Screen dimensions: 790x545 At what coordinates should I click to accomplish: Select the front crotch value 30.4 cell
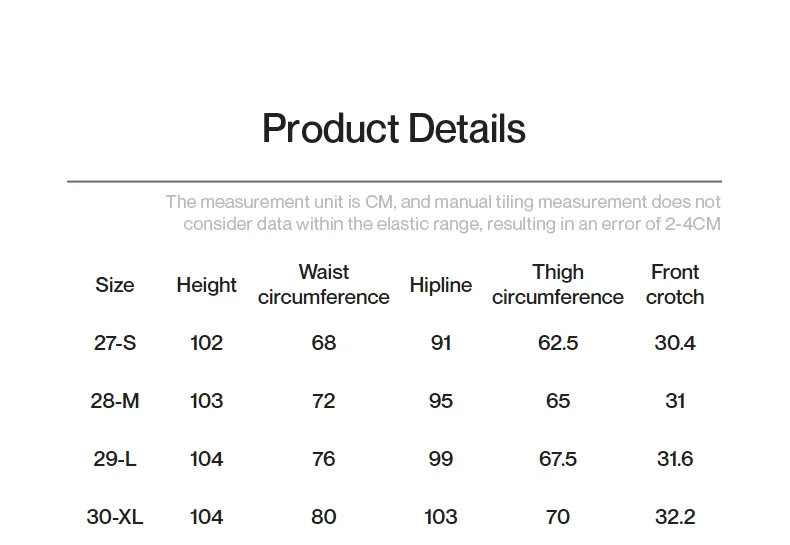675,343
